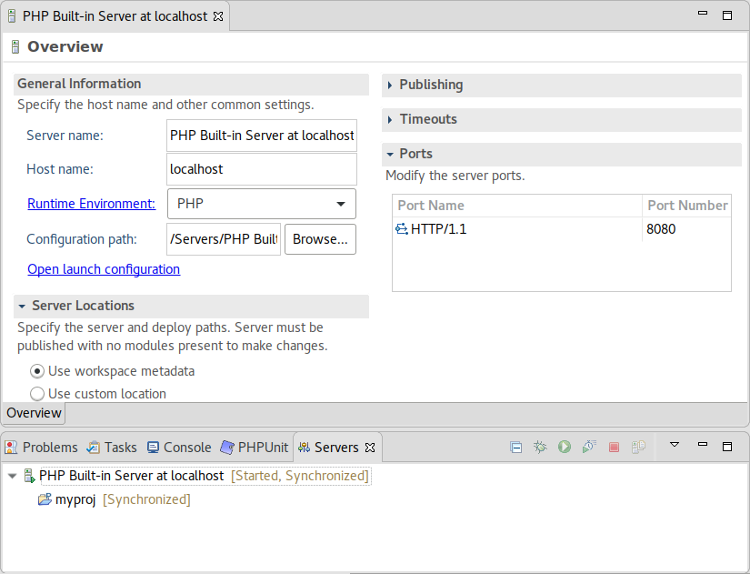Click the Port Name column header
The width and height of the screenshot is (750, 574).
point(518,206)
